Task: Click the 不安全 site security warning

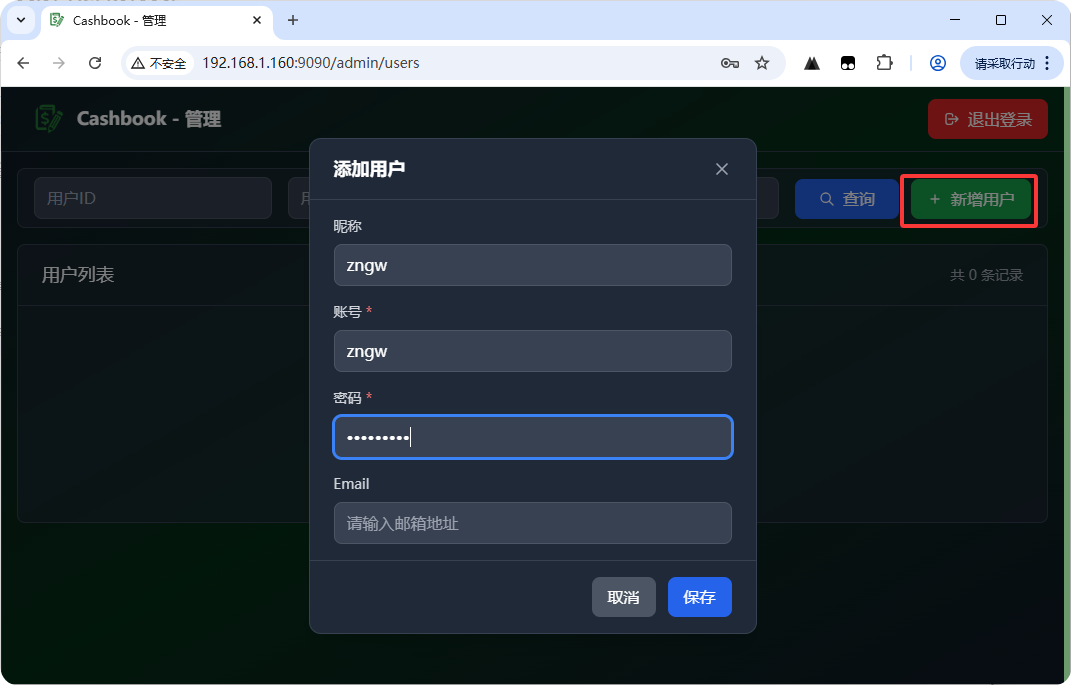Action: coord(158,63)
